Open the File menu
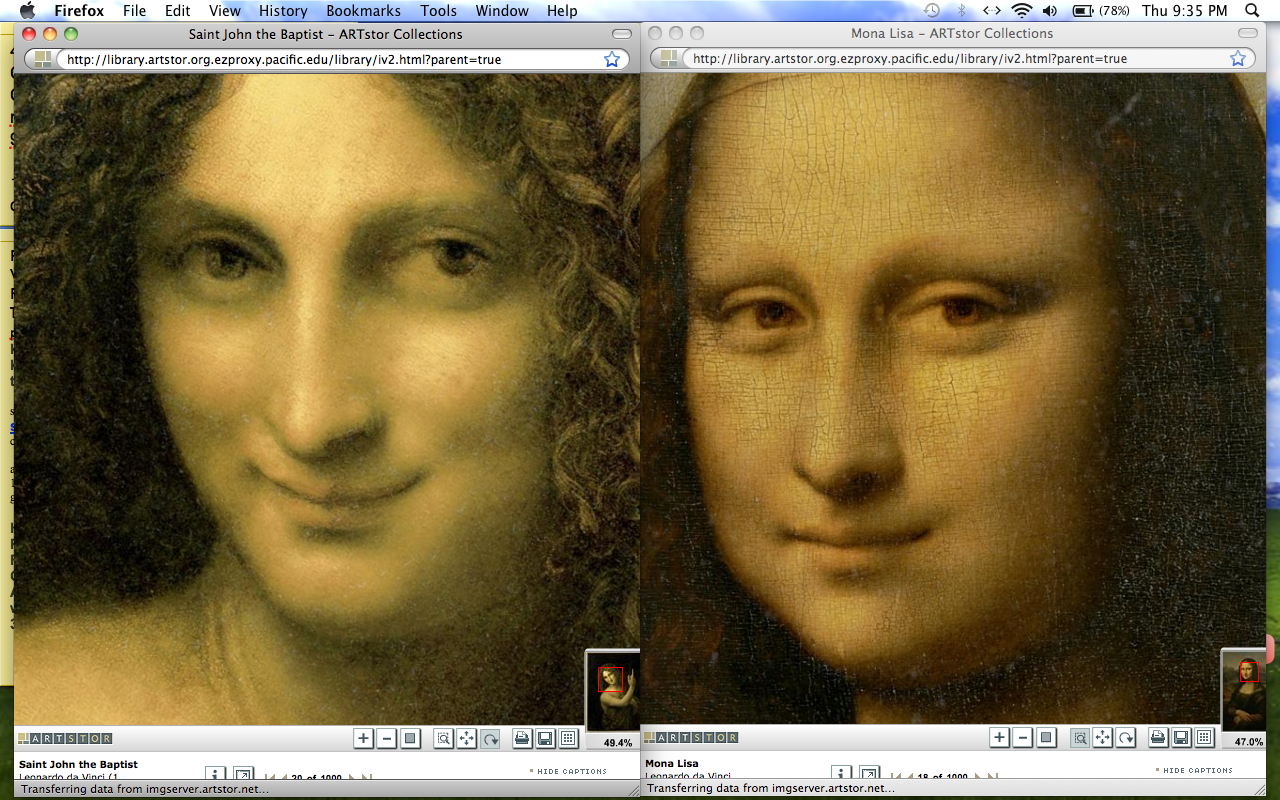 (x=134, y=11)
